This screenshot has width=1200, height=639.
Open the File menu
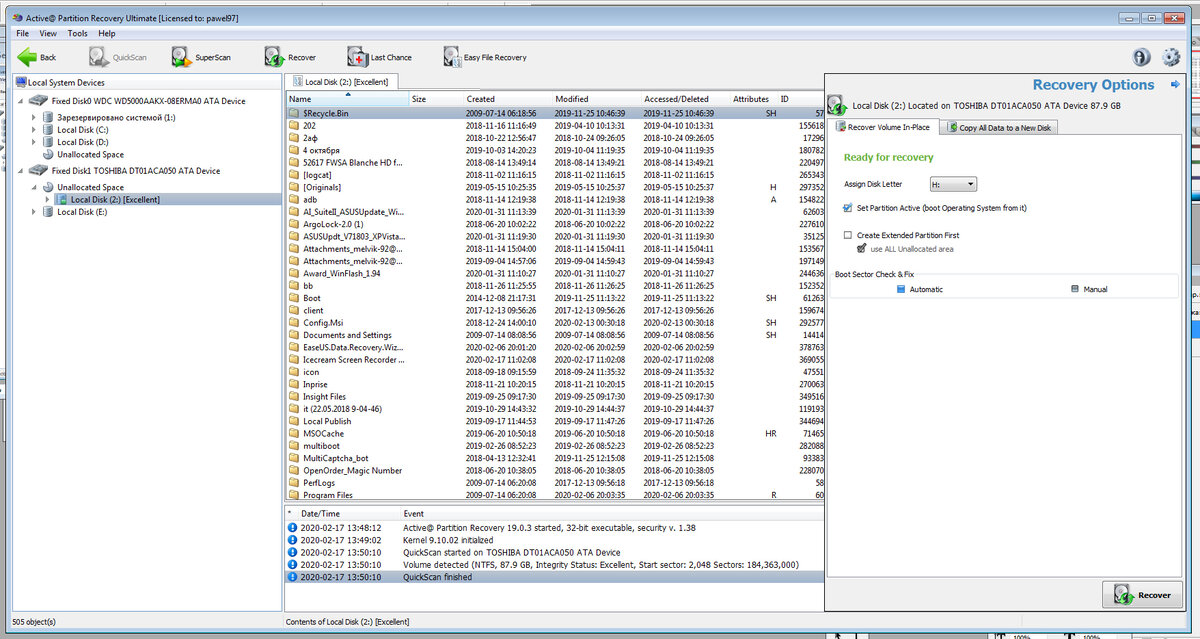coord(22,33)
